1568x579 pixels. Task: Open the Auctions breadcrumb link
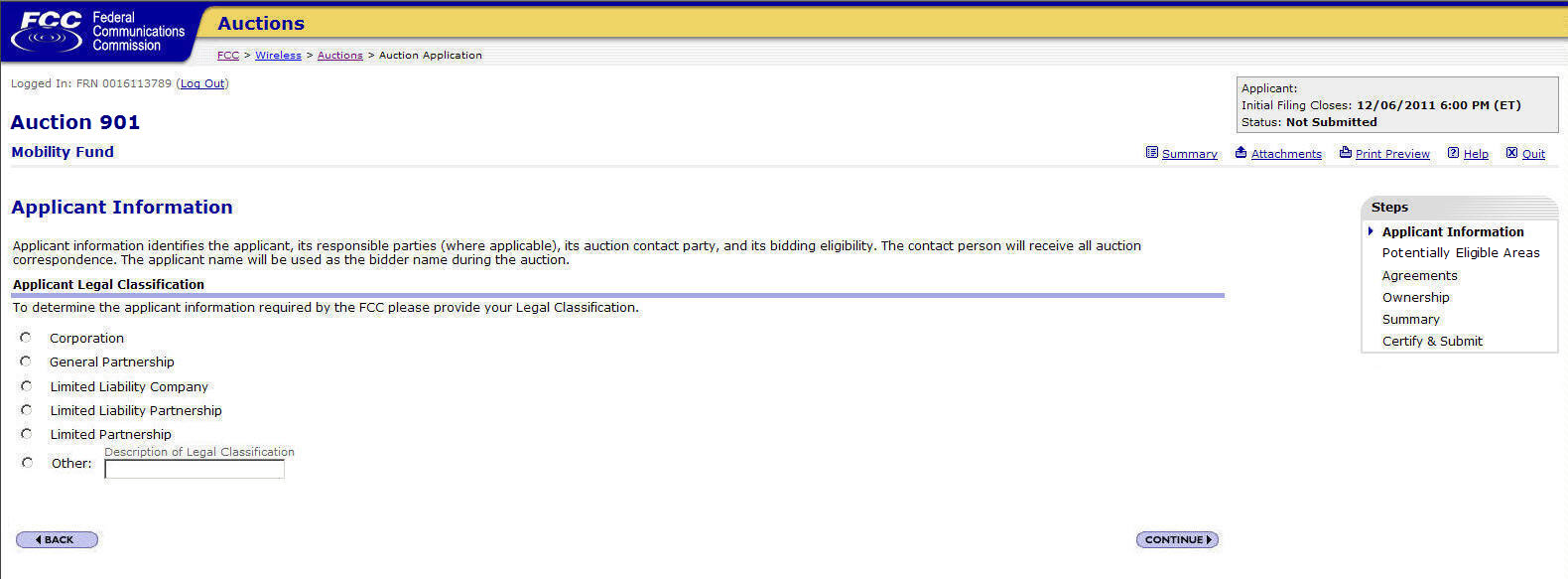coord(340,56)
